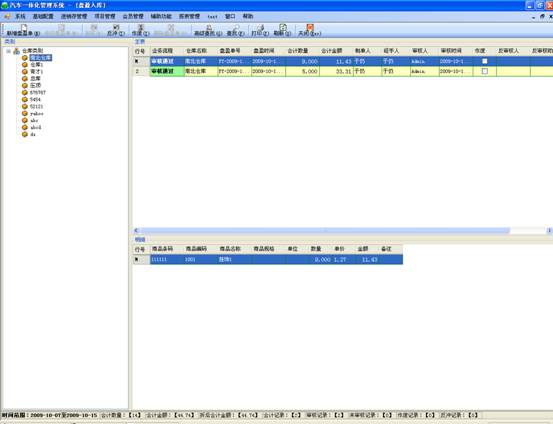Image resolution: width=553 pixels, height=424 pixels.
Task: Toggle 作废 checkbox in the first row
Action: coord(485,61)
